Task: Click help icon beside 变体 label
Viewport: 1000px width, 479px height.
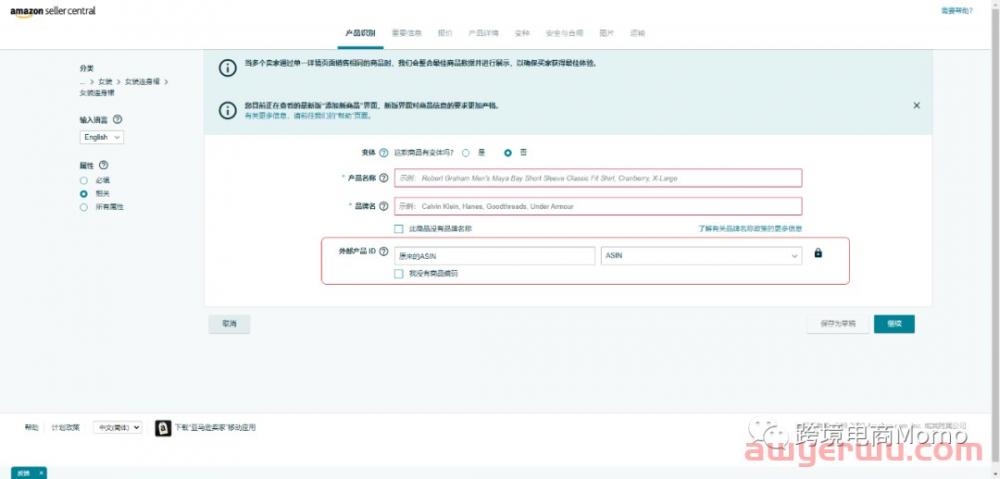Action: coord(383,153)
